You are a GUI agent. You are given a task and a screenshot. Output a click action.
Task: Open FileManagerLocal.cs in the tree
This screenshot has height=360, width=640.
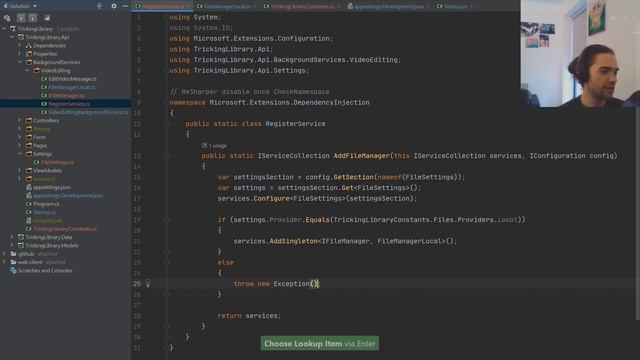tap(71, 87)
